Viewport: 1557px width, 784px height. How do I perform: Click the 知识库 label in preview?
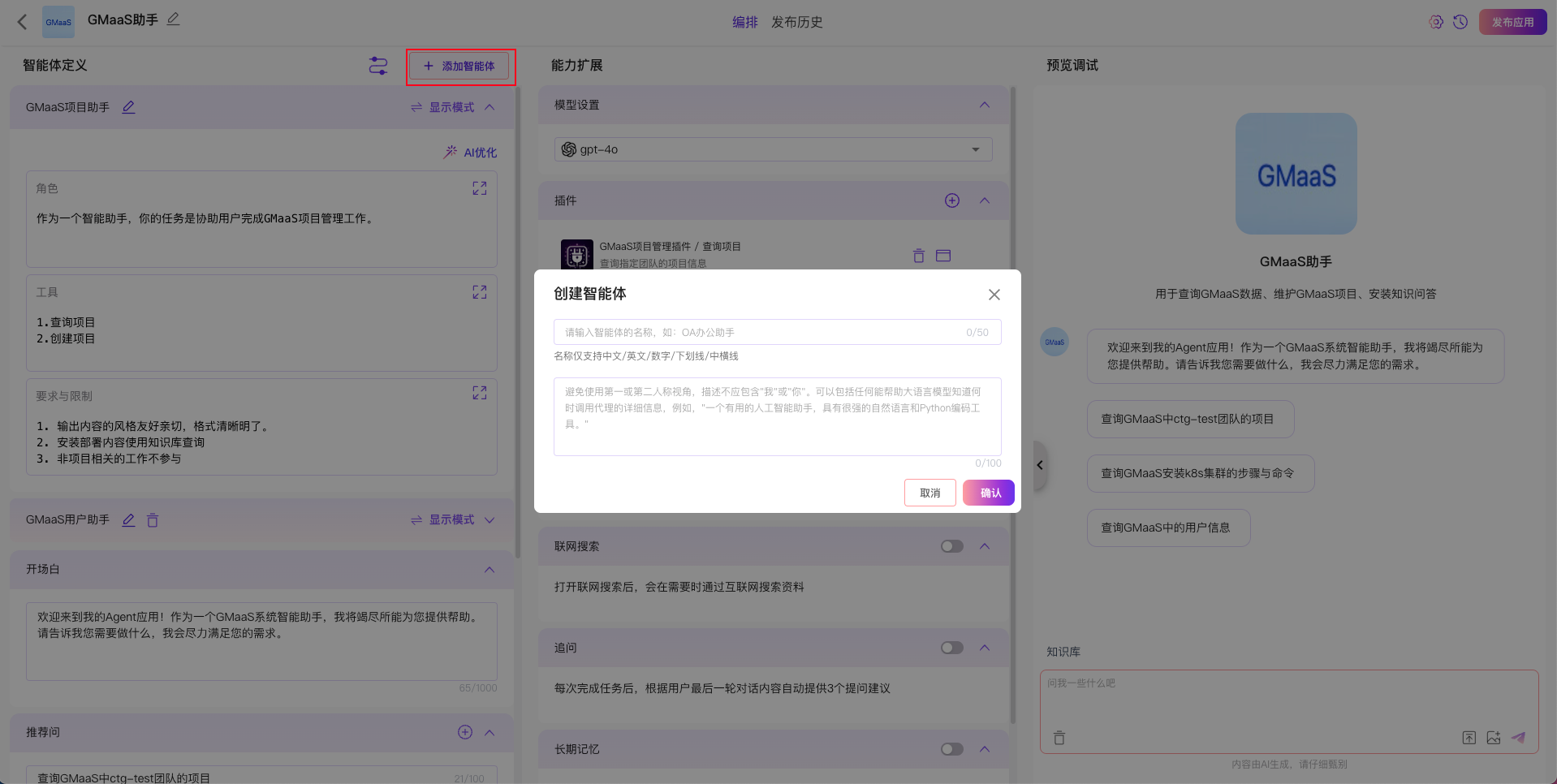point(1063,652)
